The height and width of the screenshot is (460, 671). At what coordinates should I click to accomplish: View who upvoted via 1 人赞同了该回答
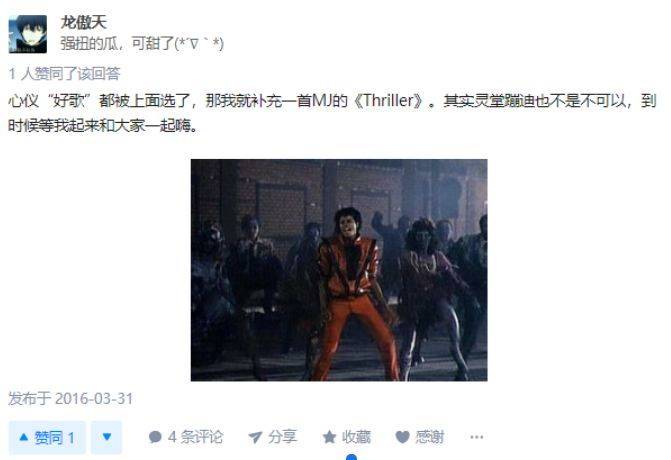point(64,74)
